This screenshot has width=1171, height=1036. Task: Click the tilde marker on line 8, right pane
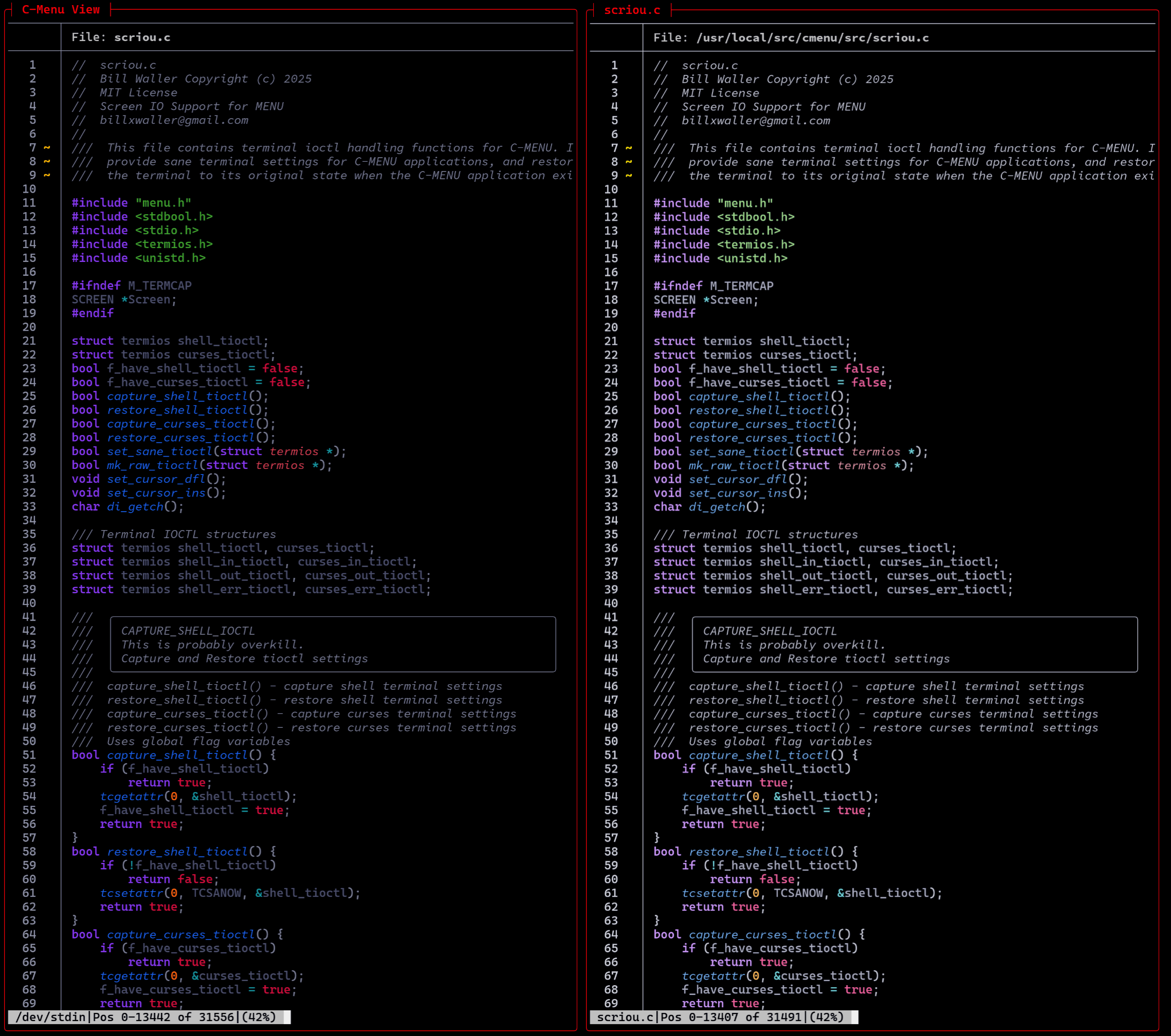click(629, 162)
